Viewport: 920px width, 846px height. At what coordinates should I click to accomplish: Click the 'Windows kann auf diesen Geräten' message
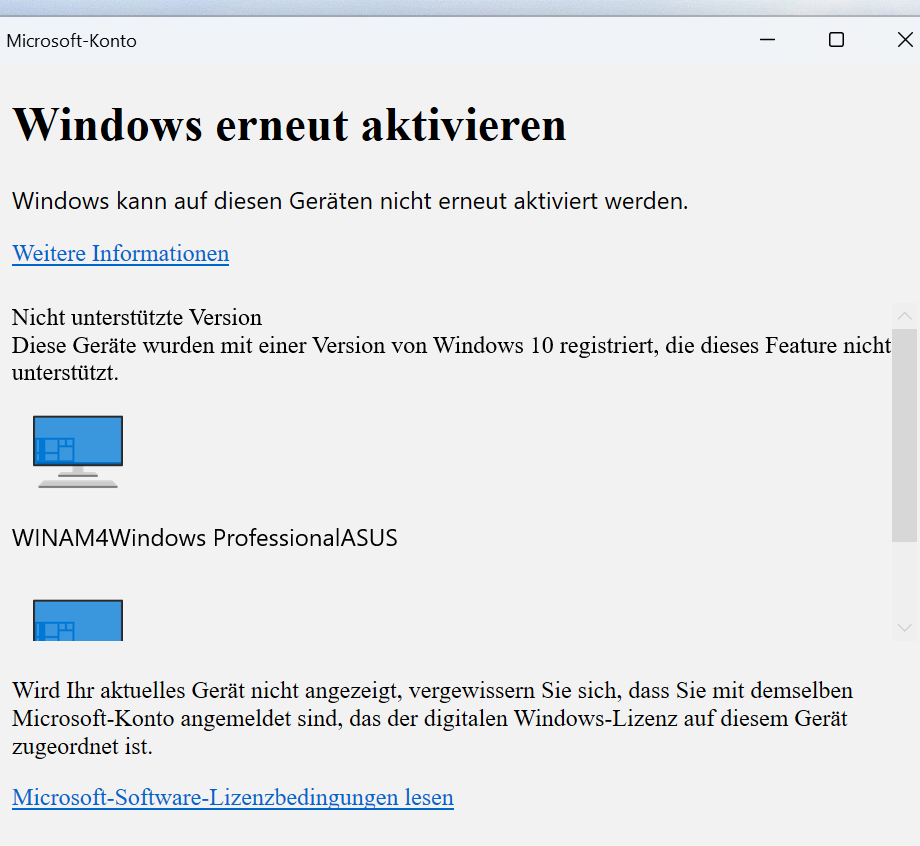point(350,201)
